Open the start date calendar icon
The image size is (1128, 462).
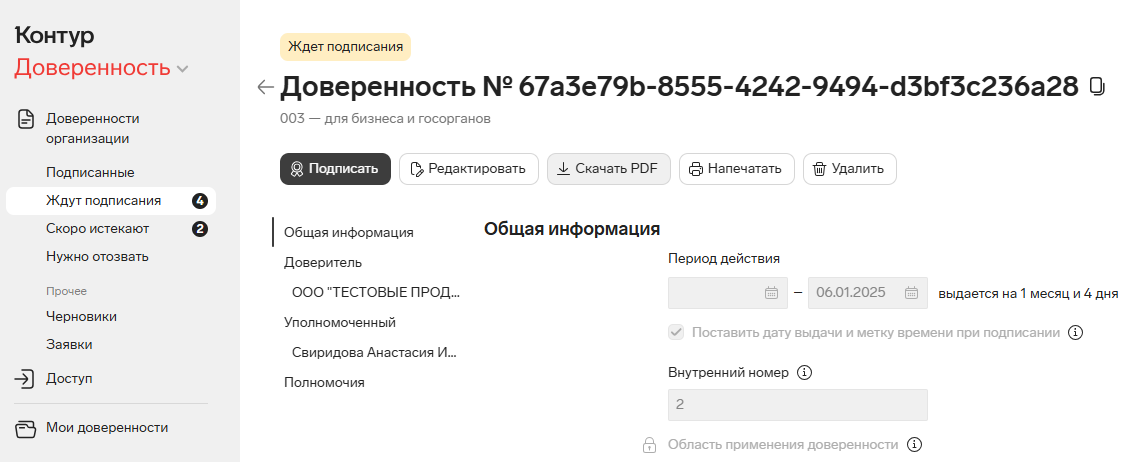click(x=771, y=293)
